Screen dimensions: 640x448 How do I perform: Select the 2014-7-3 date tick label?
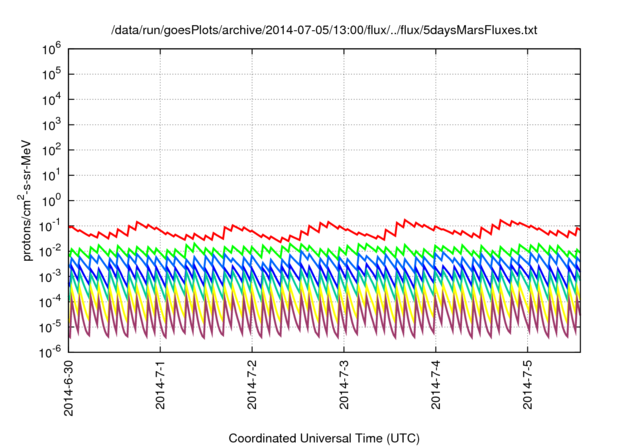[x=344, y=384]
